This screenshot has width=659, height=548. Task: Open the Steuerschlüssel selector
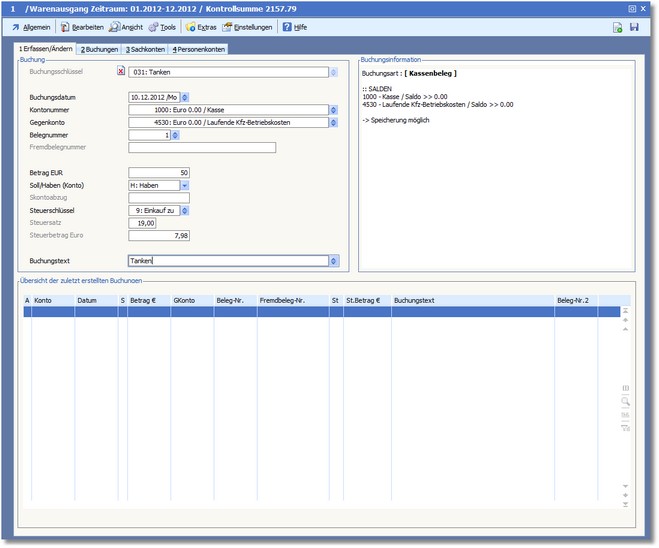point(184,211)
